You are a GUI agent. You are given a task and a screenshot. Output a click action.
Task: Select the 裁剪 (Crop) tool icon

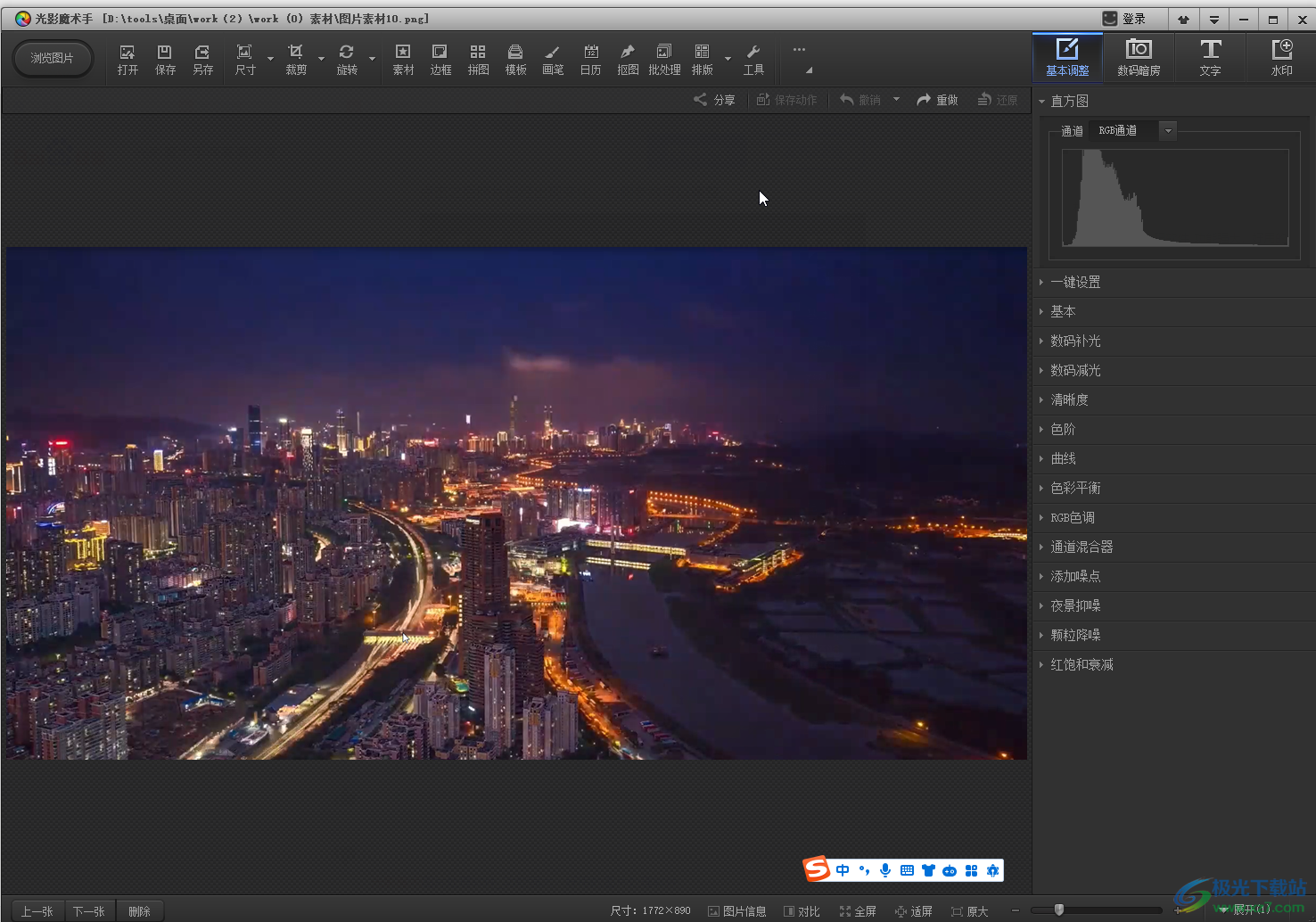click(x=295, y=59)
